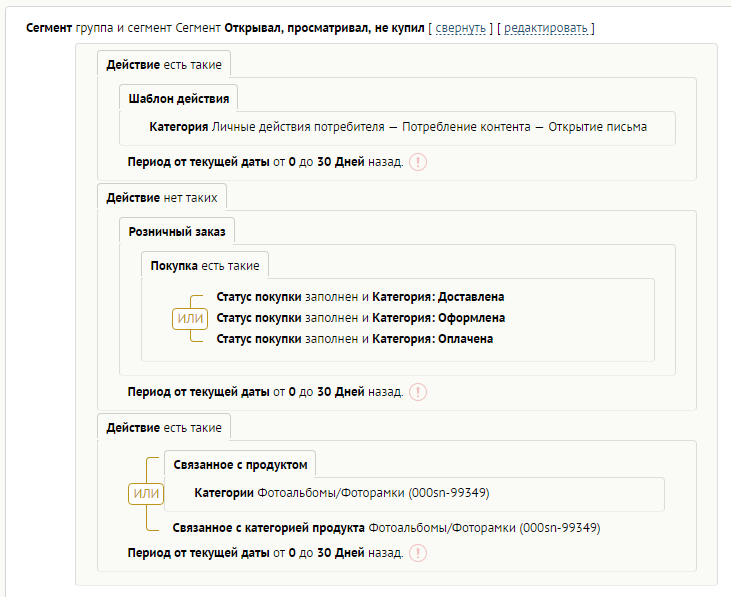Click the Покупка есть такие header
The image size is (731, 597).
click(205, 265)
